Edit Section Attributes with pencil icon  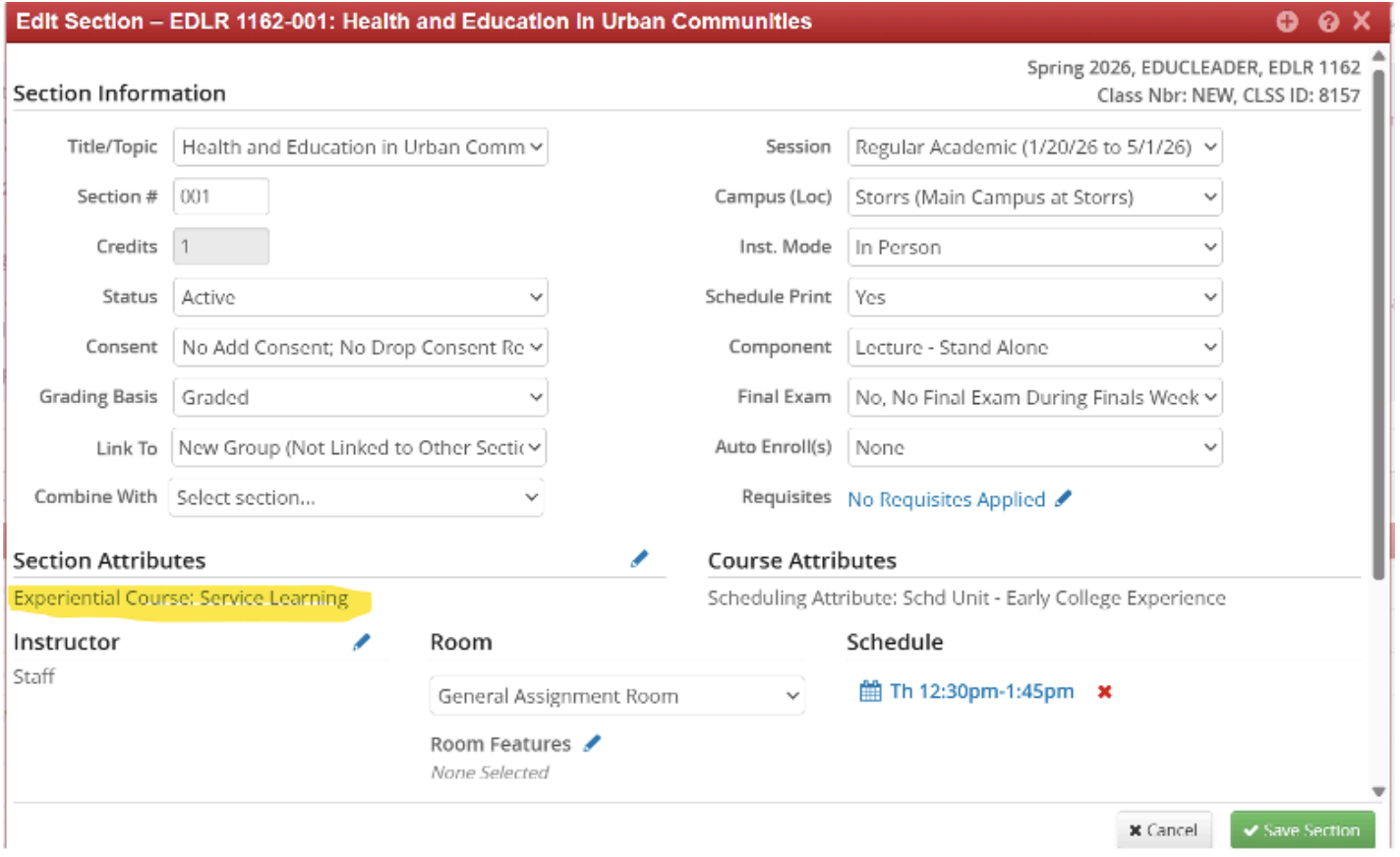click(639, 559)
